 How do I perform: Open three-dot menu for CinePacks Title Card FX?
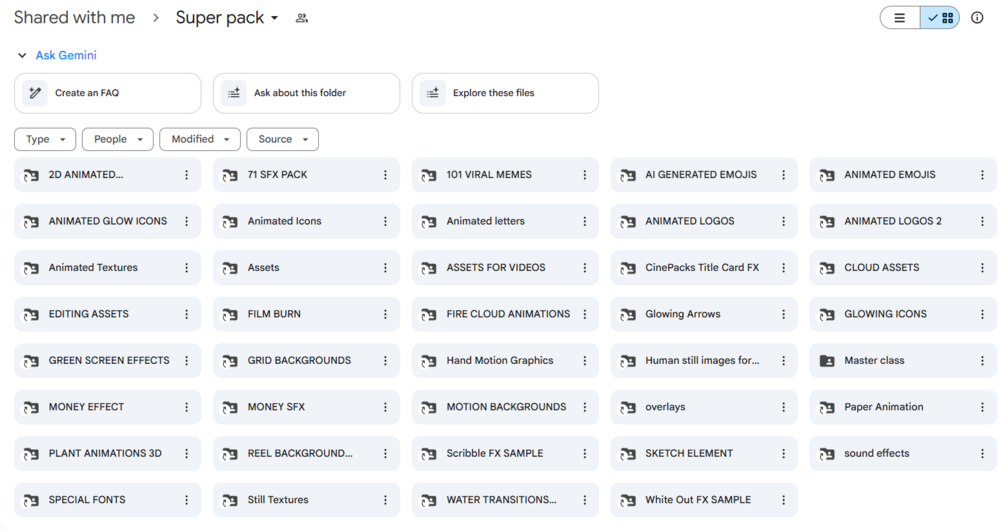coord(783,268)
